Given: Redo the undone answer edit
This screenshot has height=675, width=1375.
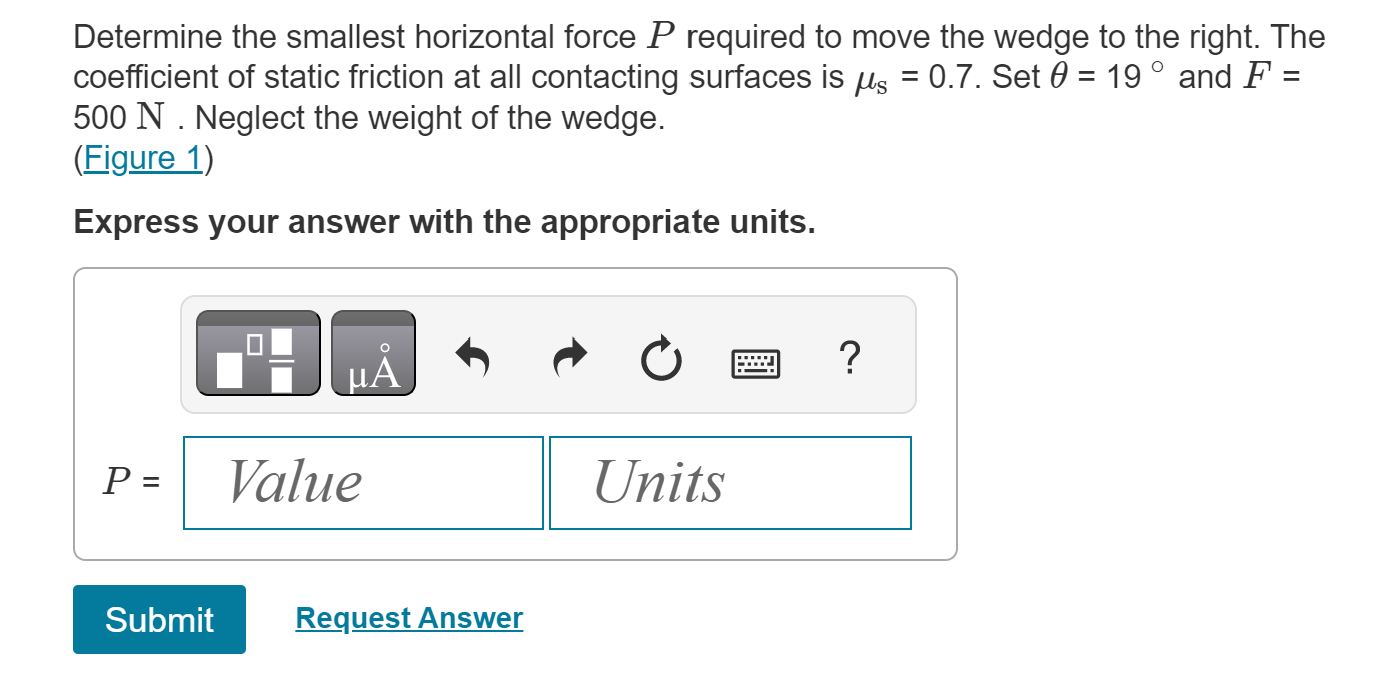Looking at the screenshot, I should tap(567, 360).
